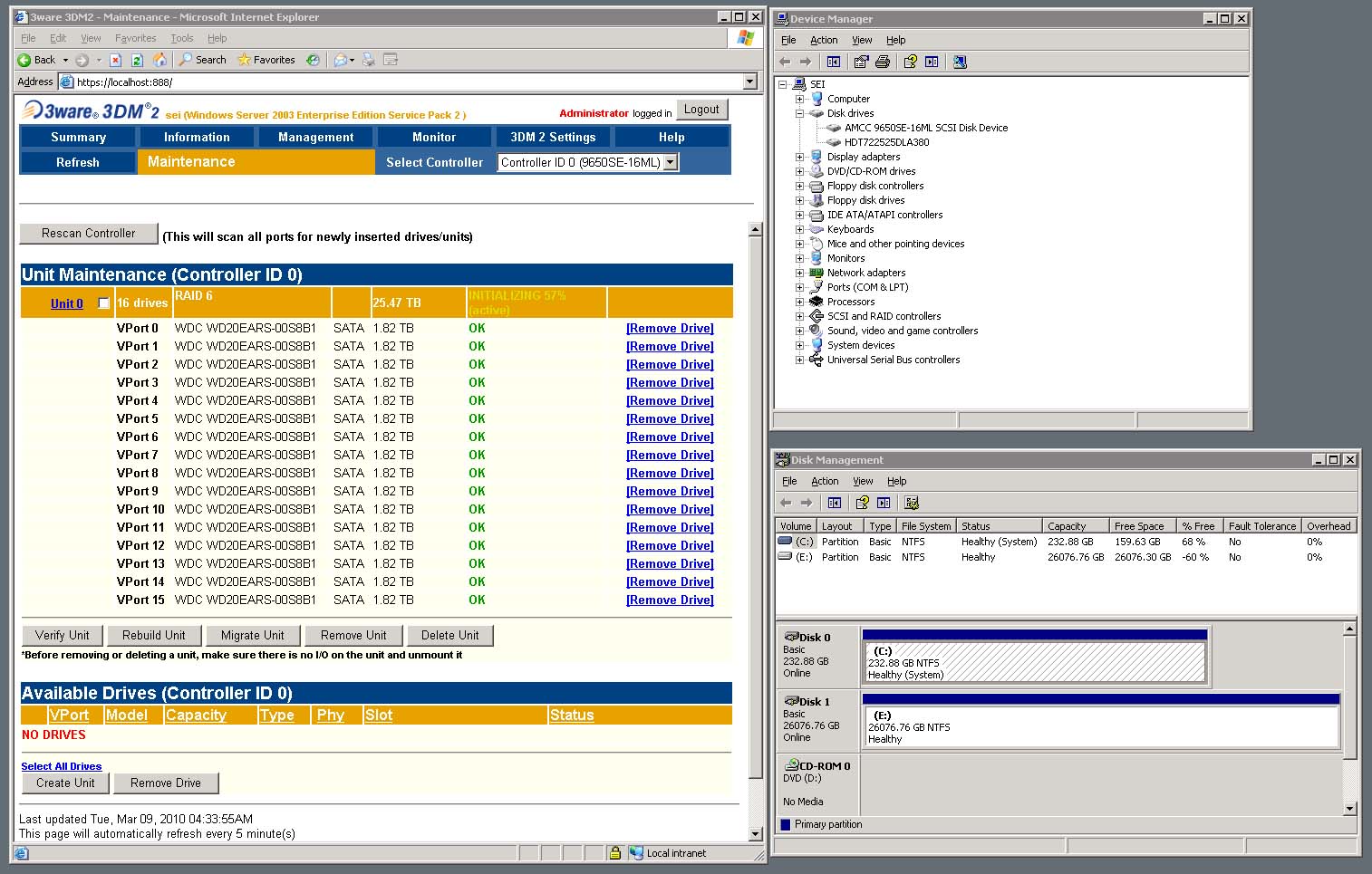Viewport: 1372px width, 874px height.
Task: Click the Migrate Unit button
Action: click(253, 636)
